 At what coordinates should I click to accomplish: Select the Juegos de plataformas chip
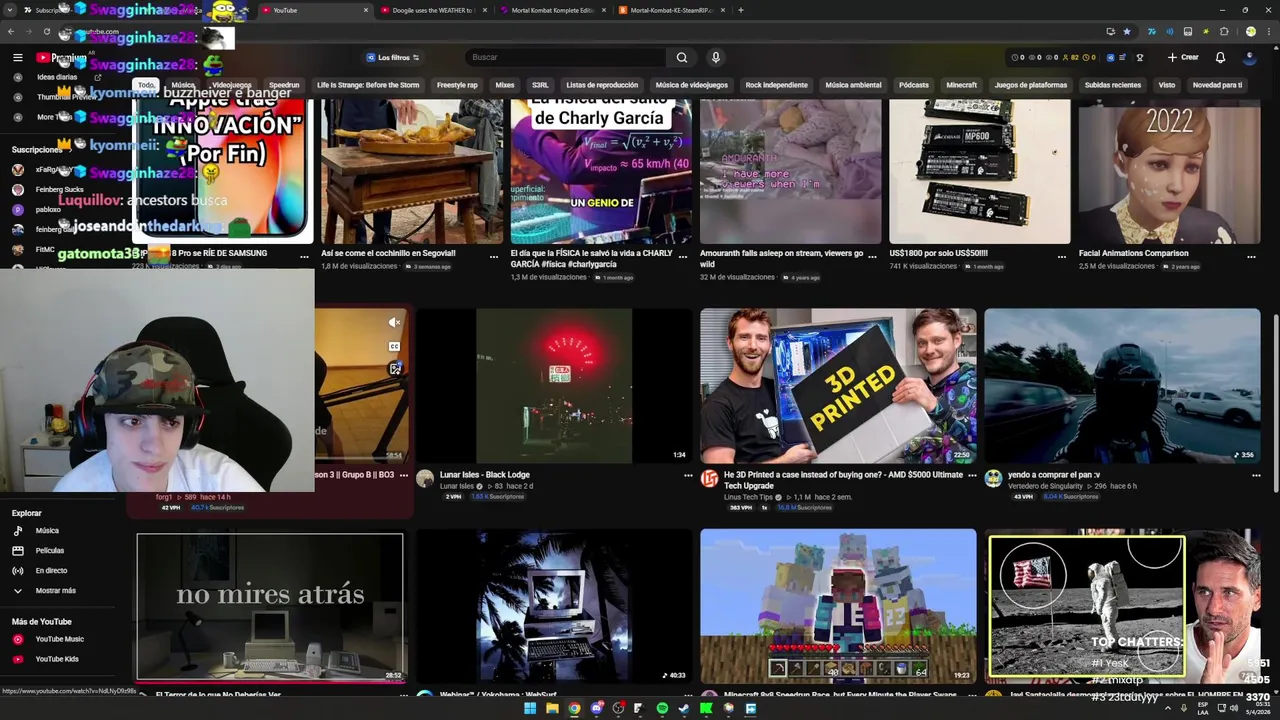point(1030,85)
